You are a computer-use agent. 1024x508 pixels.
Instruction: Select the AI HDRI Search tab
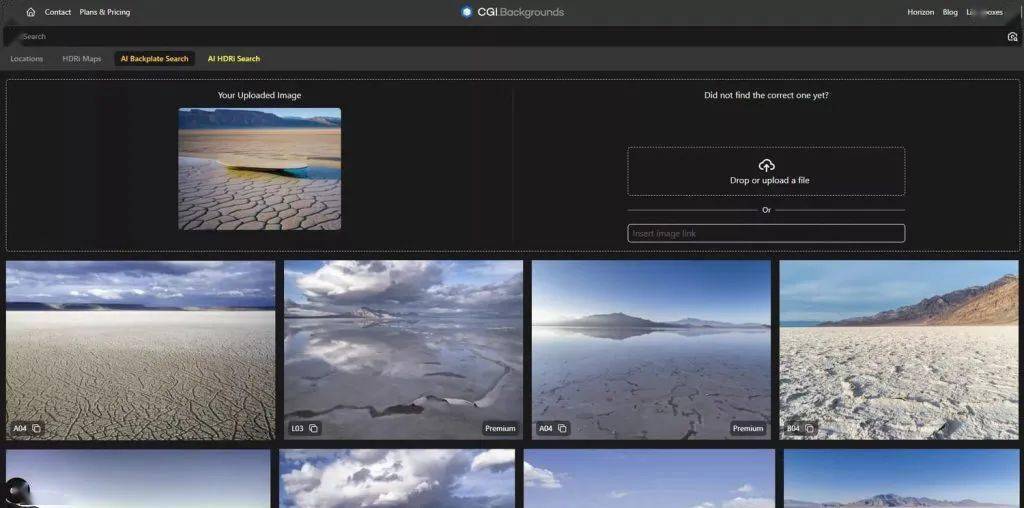tap(234, 59)
